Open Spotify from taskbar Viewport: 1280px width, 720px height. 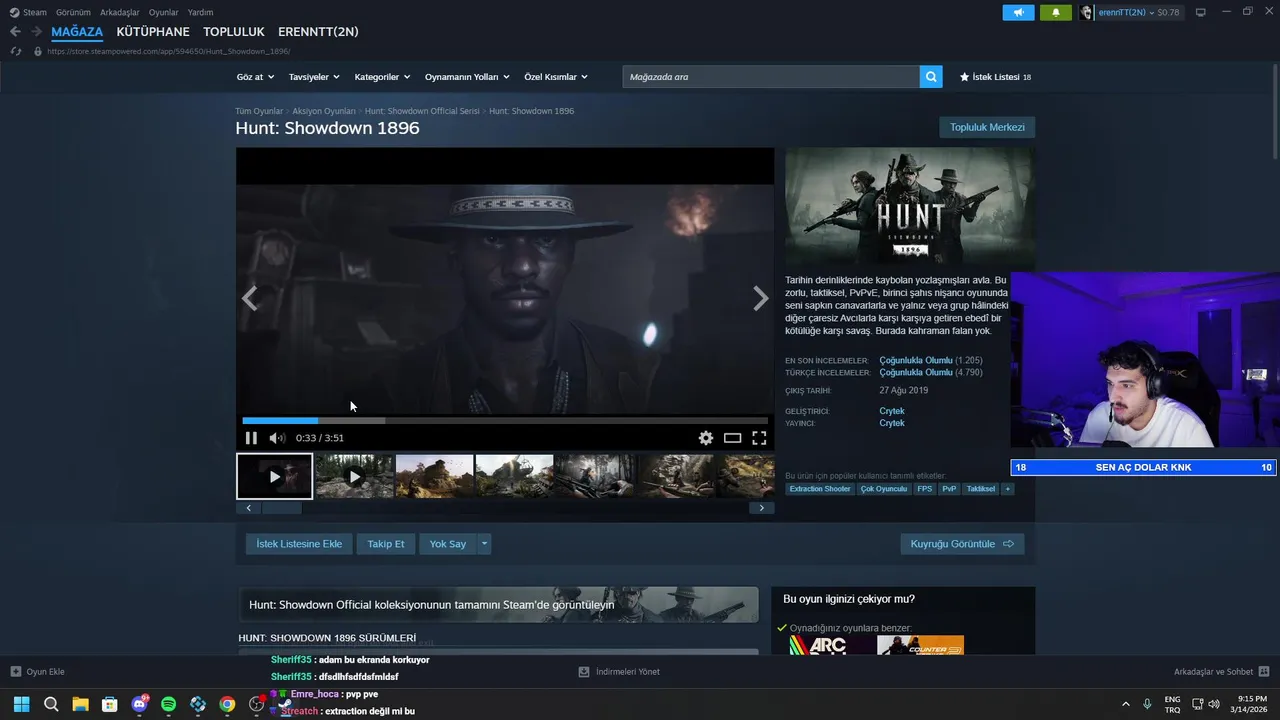[x=168, y=704]
